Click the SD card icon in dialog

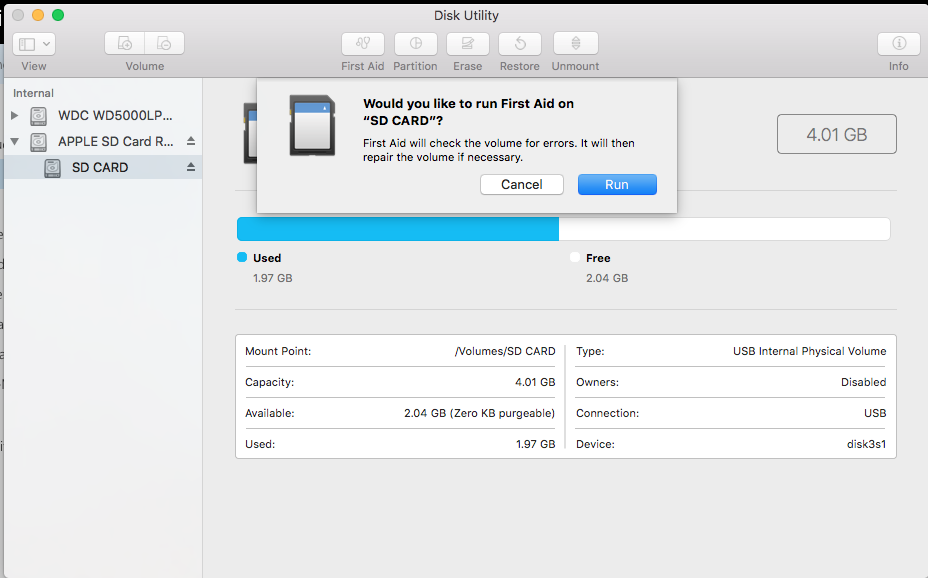click(x=312, y=125)
